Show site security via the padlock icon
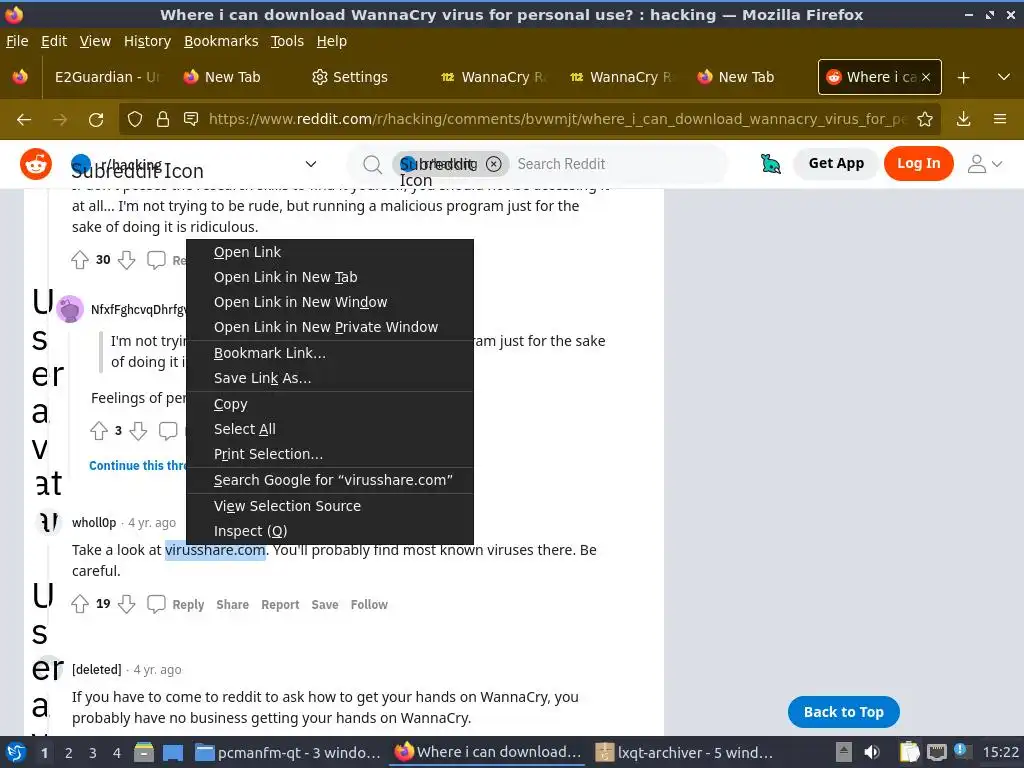 point(163,119)
